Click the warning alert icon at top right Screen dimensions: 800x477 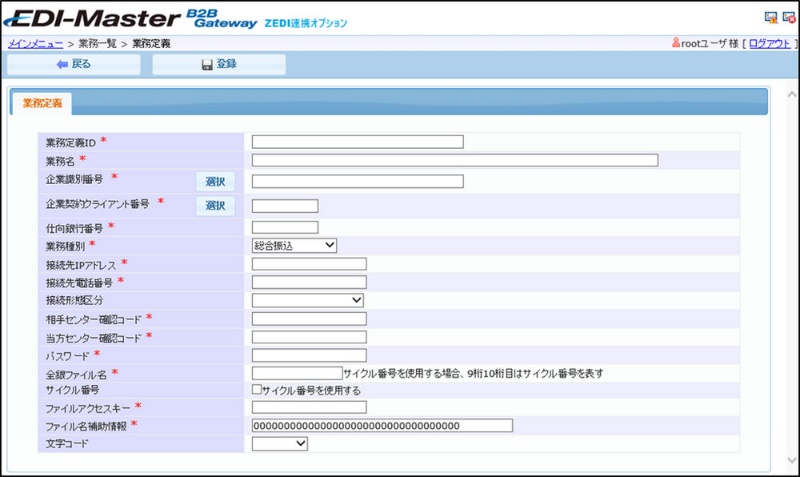point(771,17)
